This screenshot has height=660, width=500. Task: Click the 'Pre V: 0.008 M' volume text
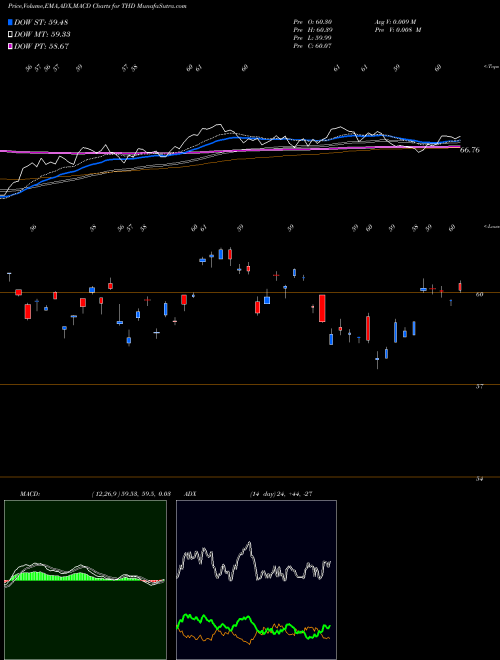[x=397, y=30]
